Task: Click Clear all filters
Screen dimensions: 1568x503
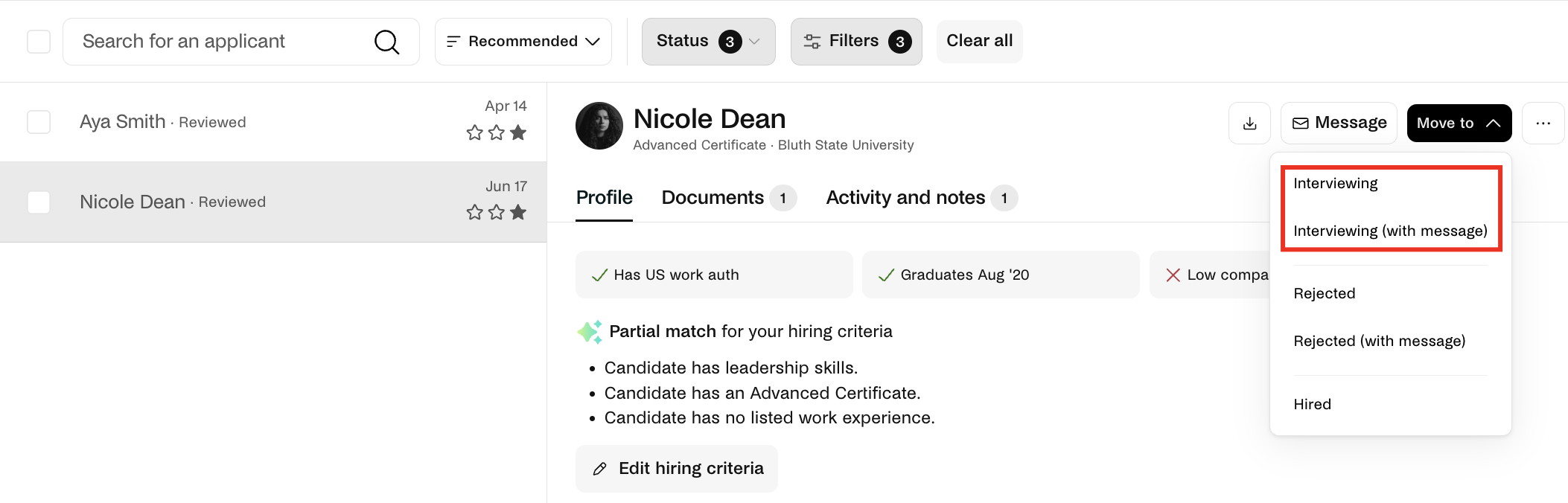Action: click(x=979, y=41)
